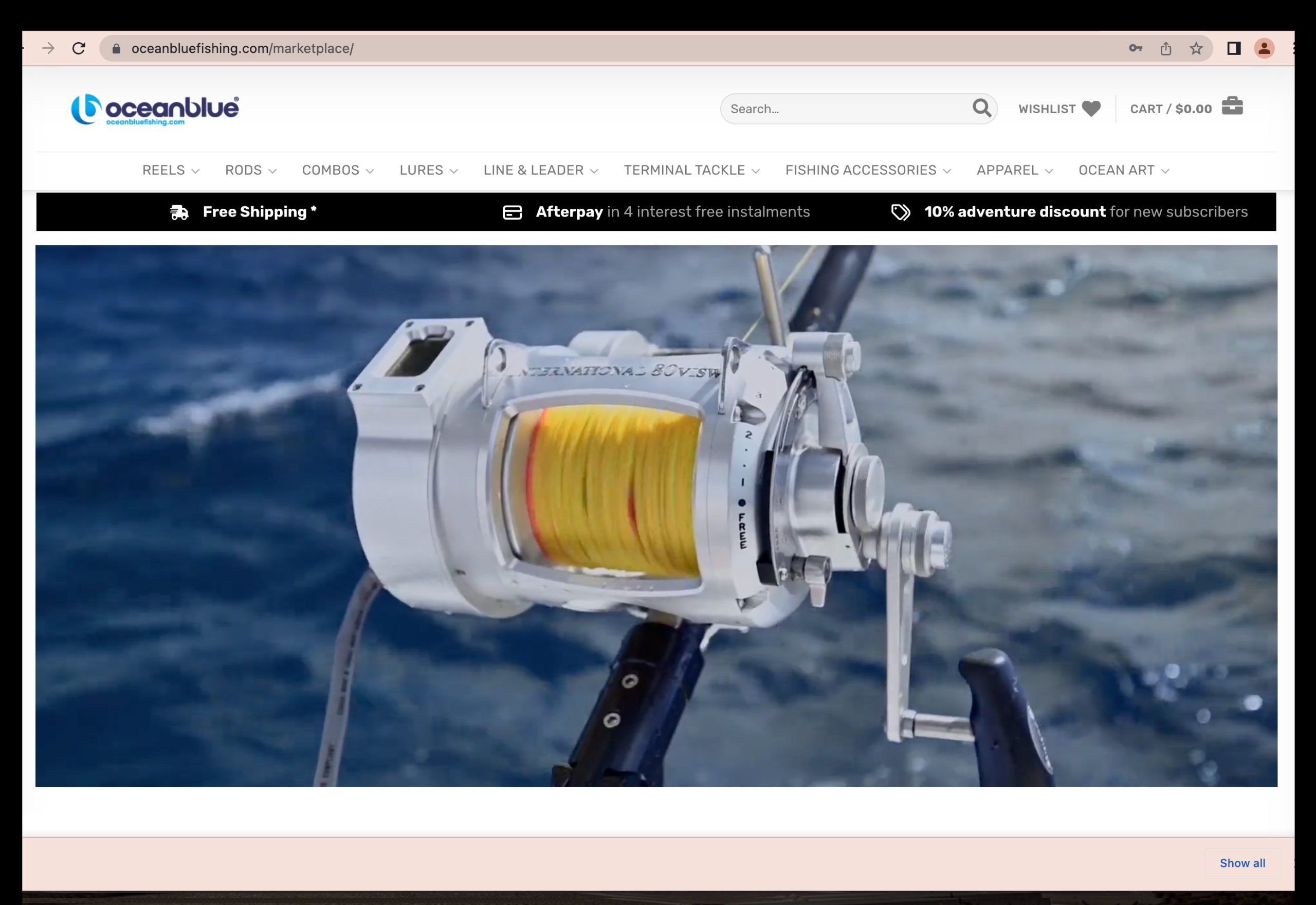Open the saved passwords key icon
This screenshot has height=905, width=1316.
click(x=1135, y=49)
